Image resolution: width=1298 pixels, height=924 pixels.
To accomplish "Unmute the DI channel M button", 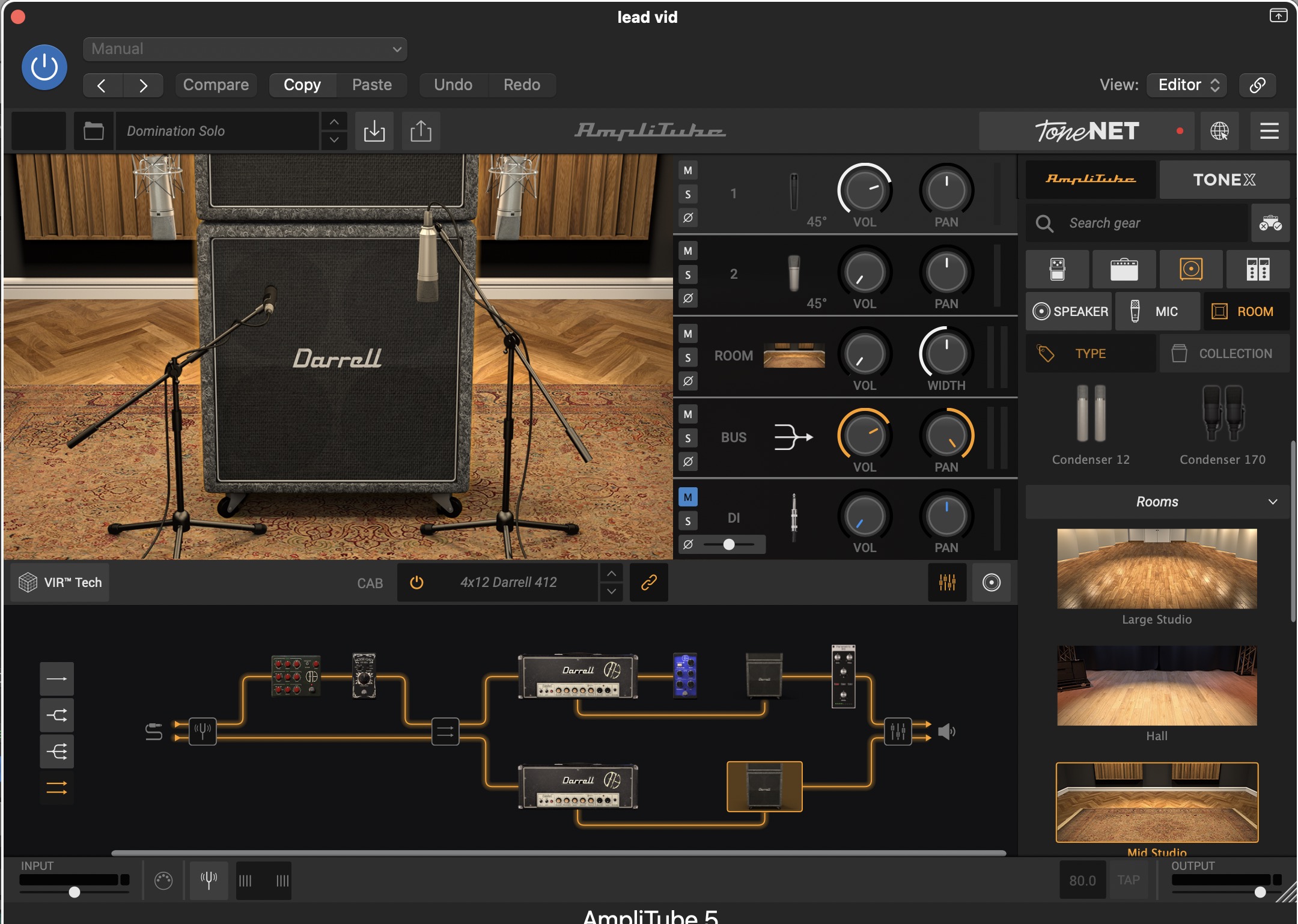I will [688, 497].
